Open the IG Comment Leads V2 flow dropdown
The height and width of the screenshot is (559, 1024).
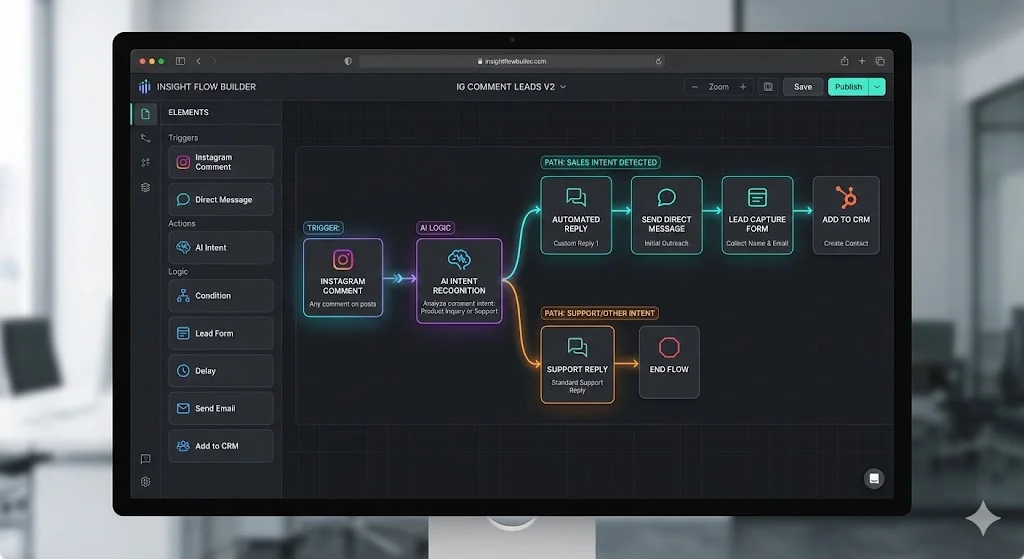pyautogui.click(x=511, y=87)
